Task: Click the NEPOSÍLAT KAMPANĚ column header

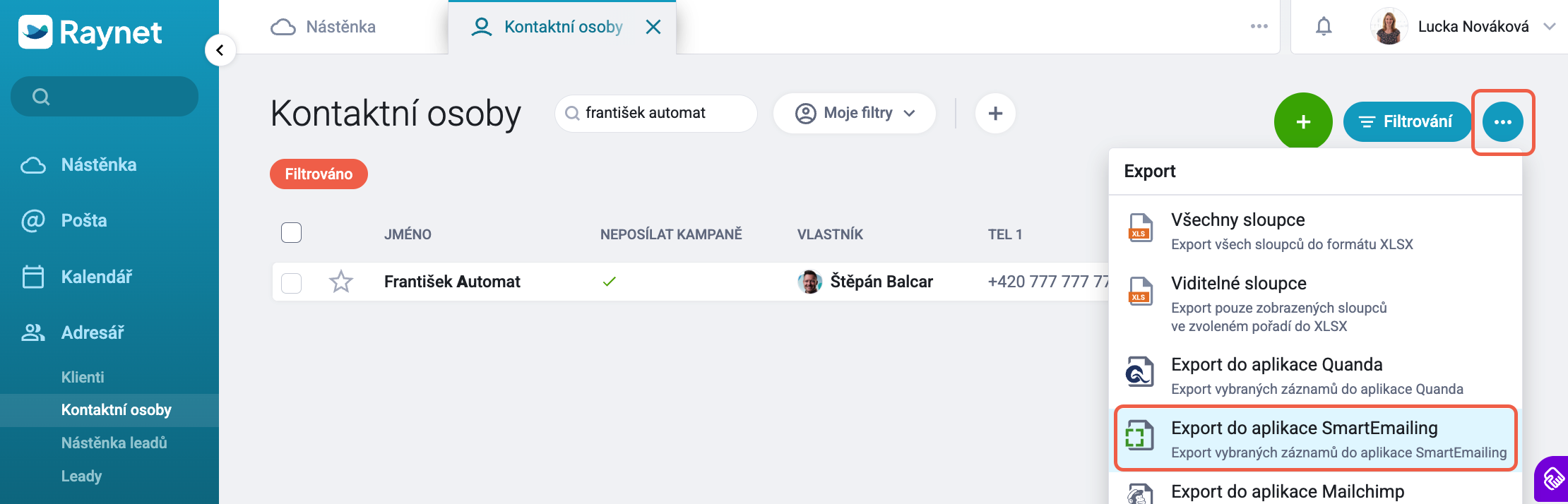Action: point(671,234)
